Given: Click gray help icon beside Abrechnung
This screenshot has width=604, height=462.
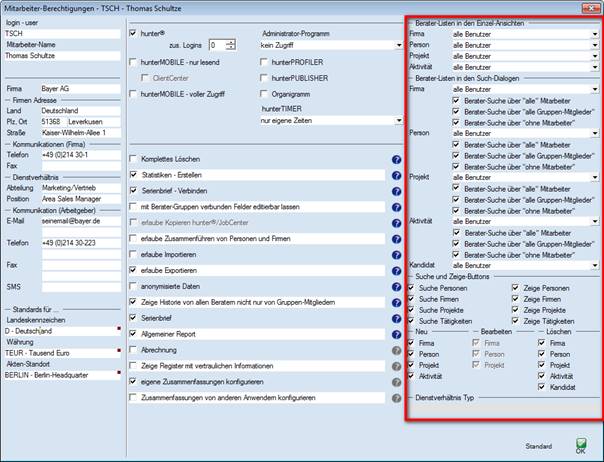Looking at the screenshot, I should click(x=396, y=350).
